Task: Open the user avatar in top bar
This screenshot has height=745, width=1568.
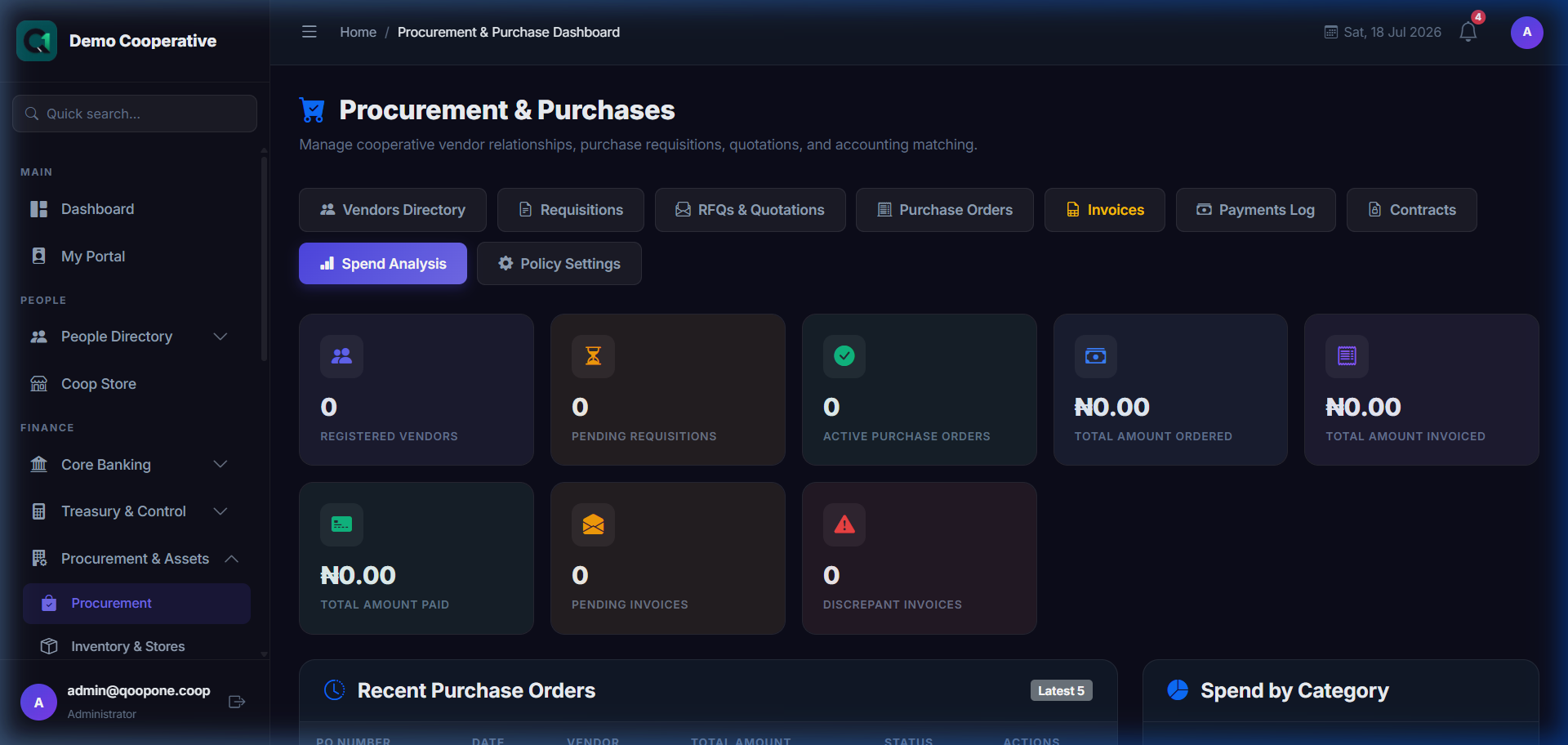Action: click(x=1526, y=33)
